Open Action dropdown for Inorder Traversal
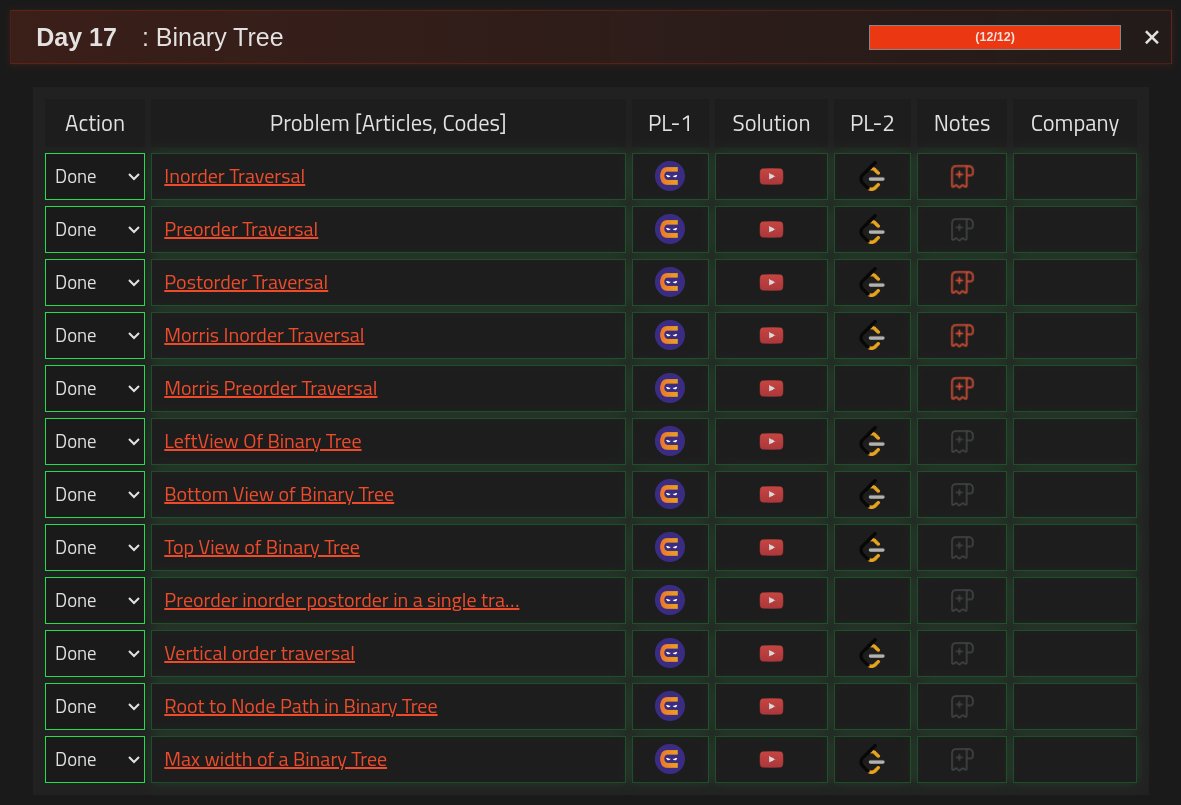Screen dimensions: 1181x805 tap(95, 176)
